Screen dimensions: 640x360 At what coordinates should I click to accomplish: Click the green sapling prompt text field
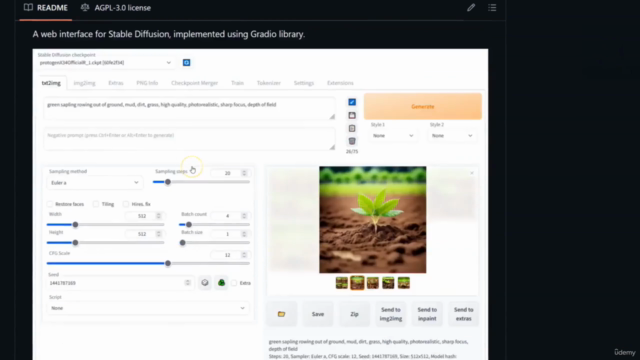click(189, 108)
